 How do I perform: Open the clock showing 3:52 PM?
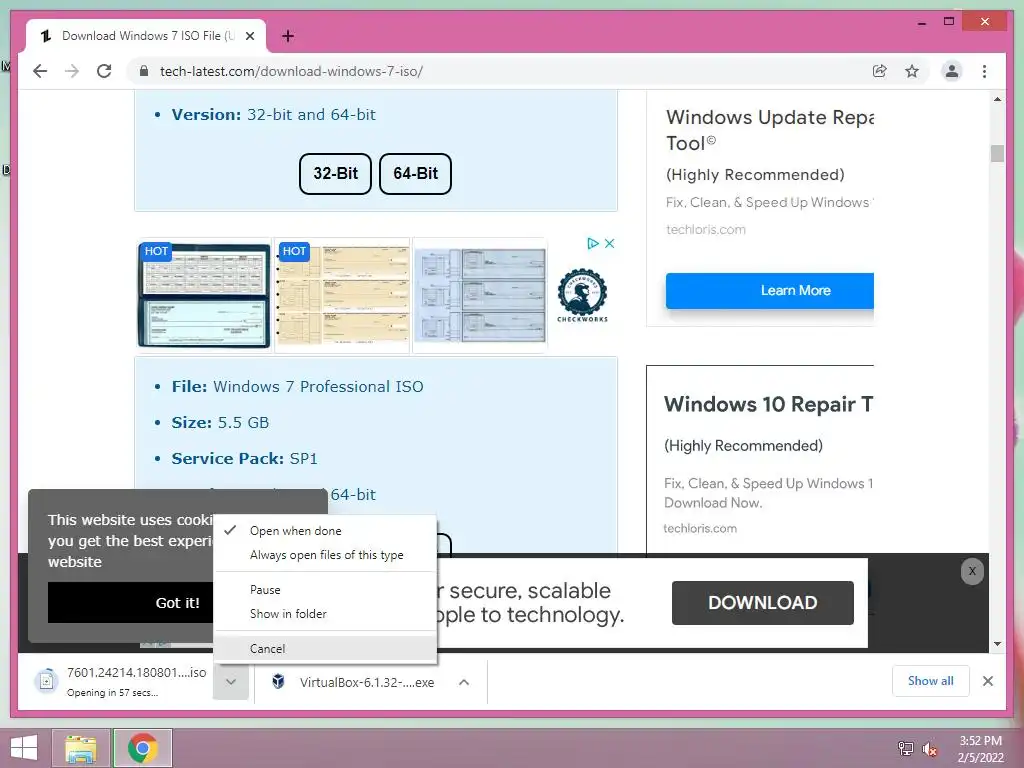pyautogui.click(x=980, y=749)
